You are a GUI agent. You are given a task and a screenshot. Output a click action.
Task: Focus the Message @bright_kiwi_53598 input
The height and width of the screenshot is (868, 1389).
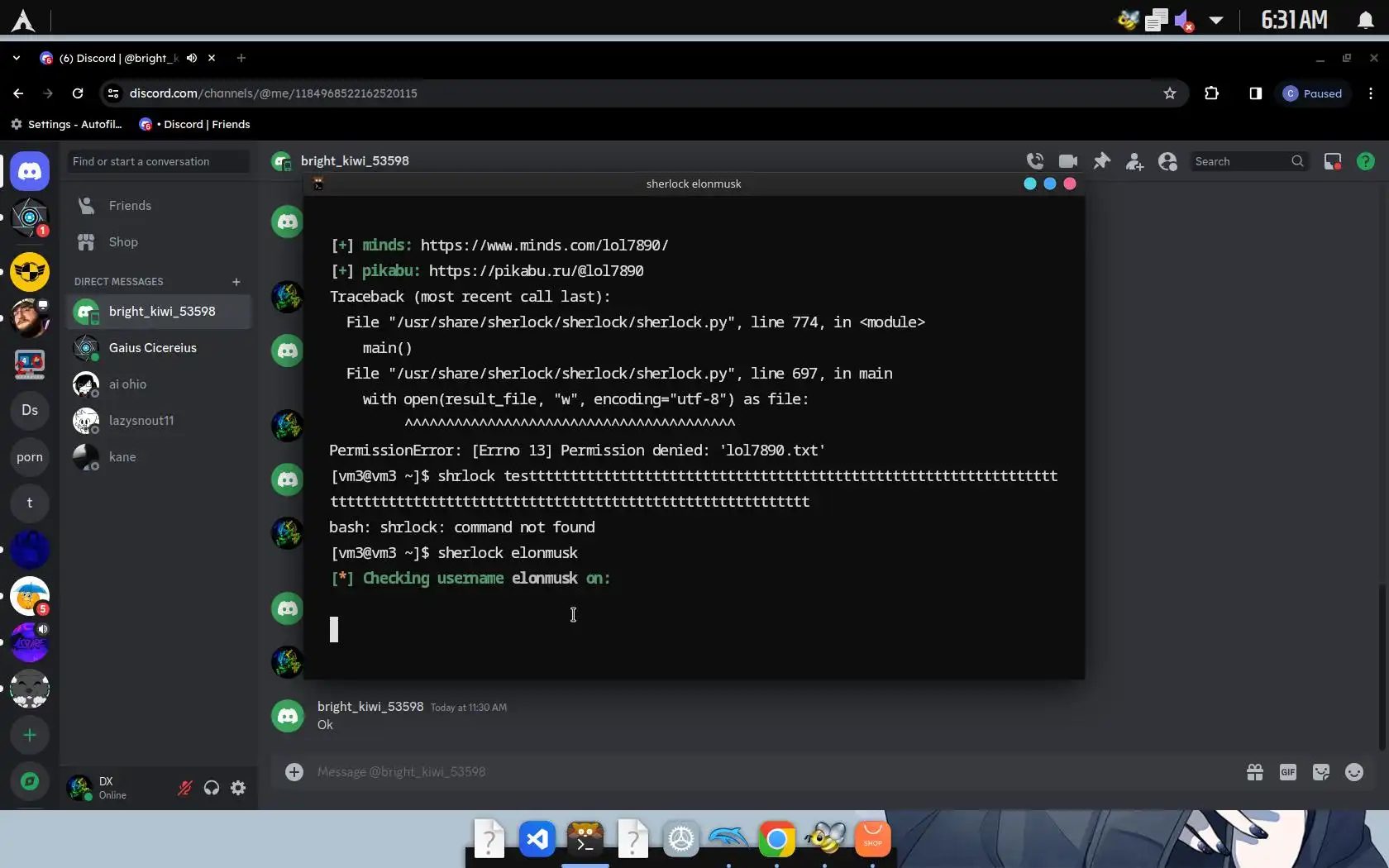tap(769, 772)
